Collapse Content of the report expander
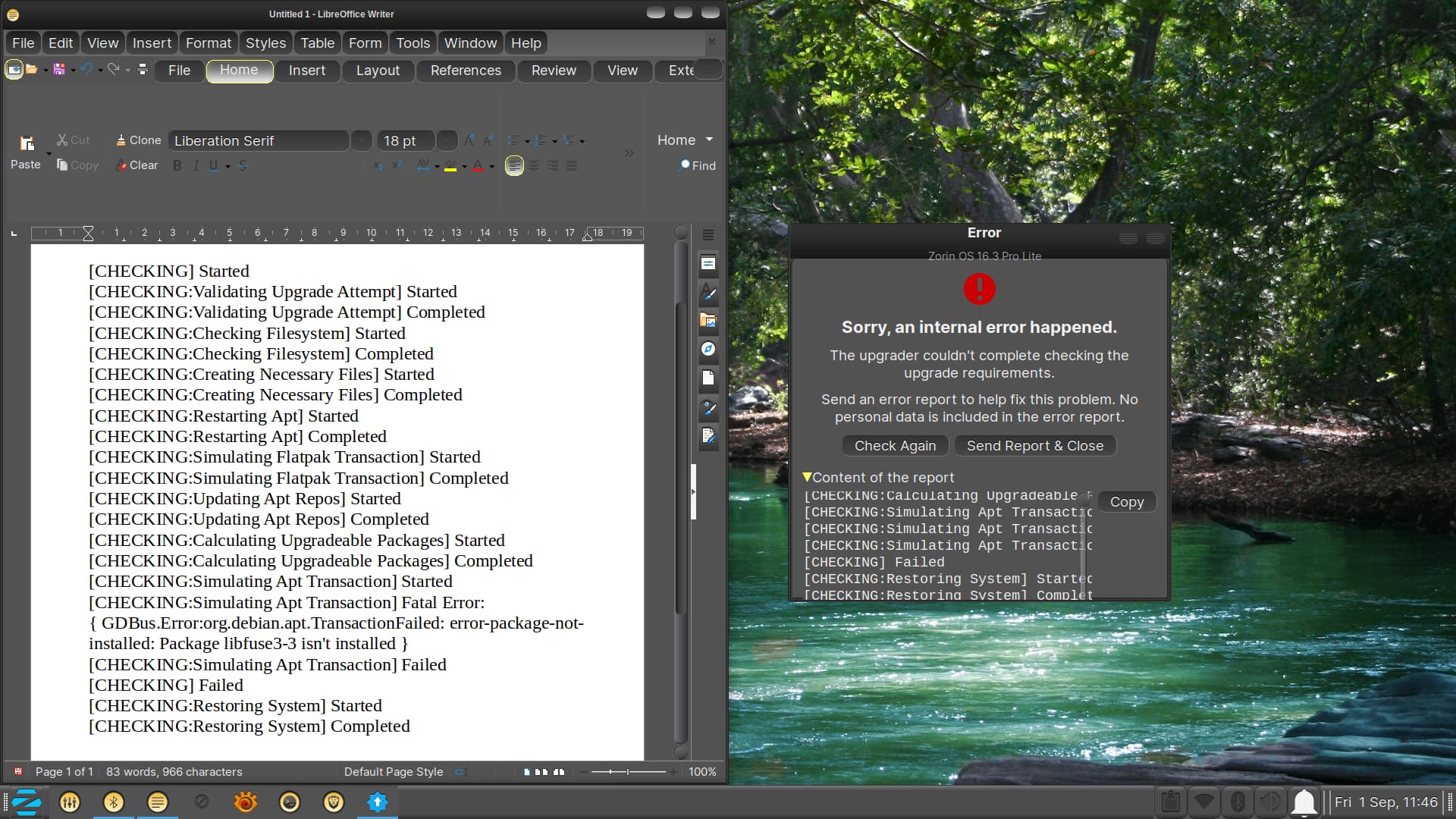 pyautogui.click(x=807, y=477)
